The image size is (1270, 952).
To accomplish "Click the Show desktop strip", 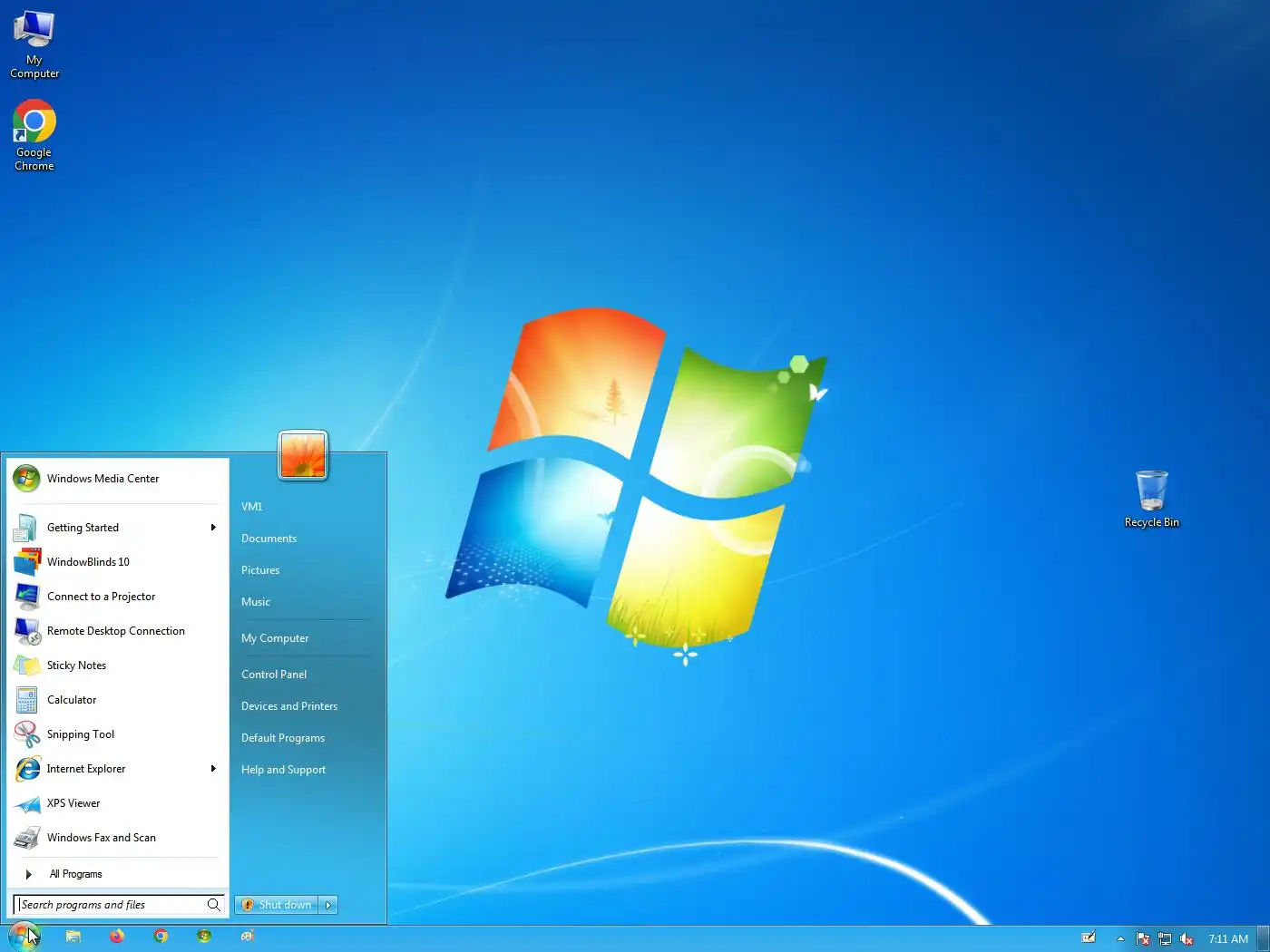I will click(1263, 939).
